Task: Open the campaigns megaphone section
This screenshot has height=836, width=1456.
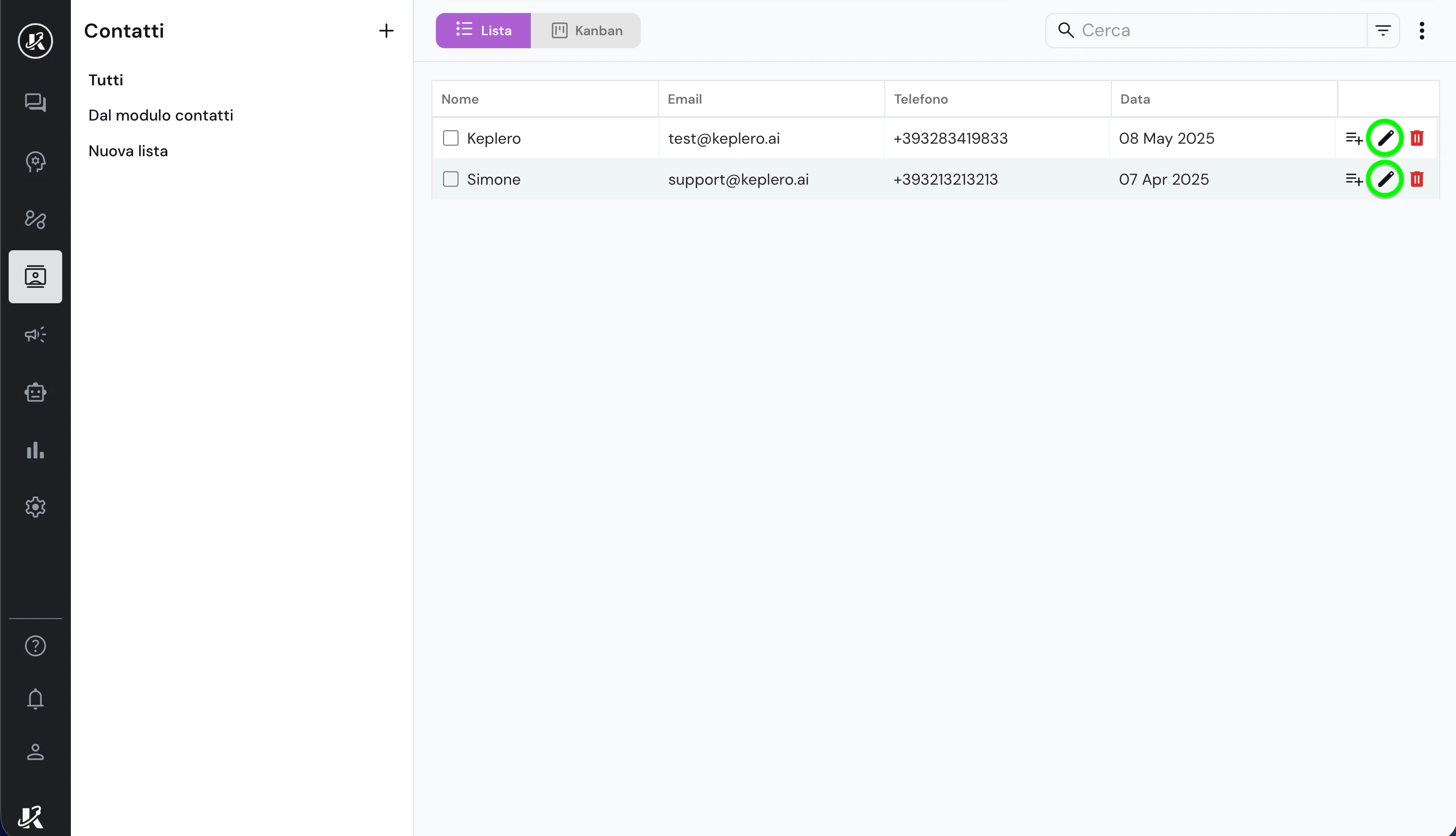Action: click(x=35, y=335)
